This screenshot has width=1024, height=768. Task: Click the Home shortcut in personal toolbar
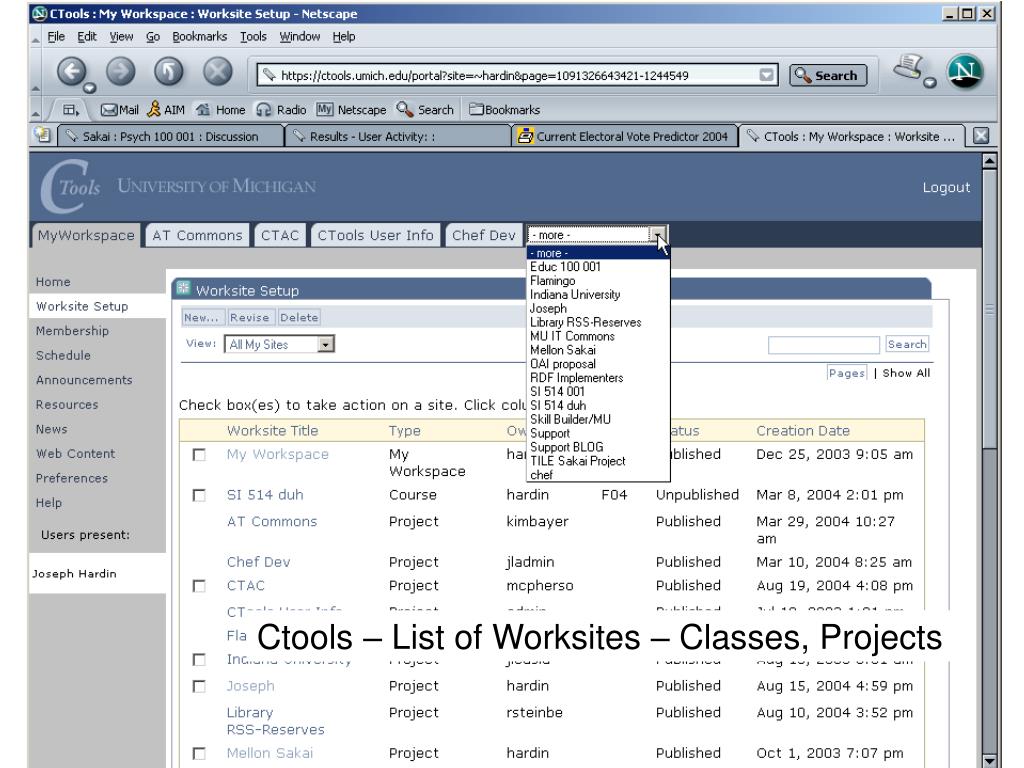pos(221,110)
